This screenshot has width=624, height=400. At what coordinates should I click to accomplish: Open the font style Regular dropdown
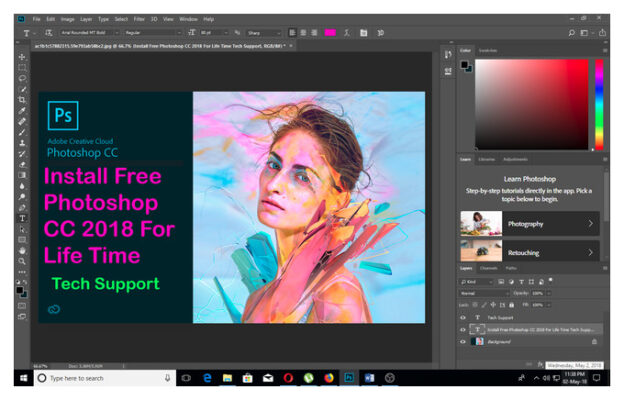point(153,33)
